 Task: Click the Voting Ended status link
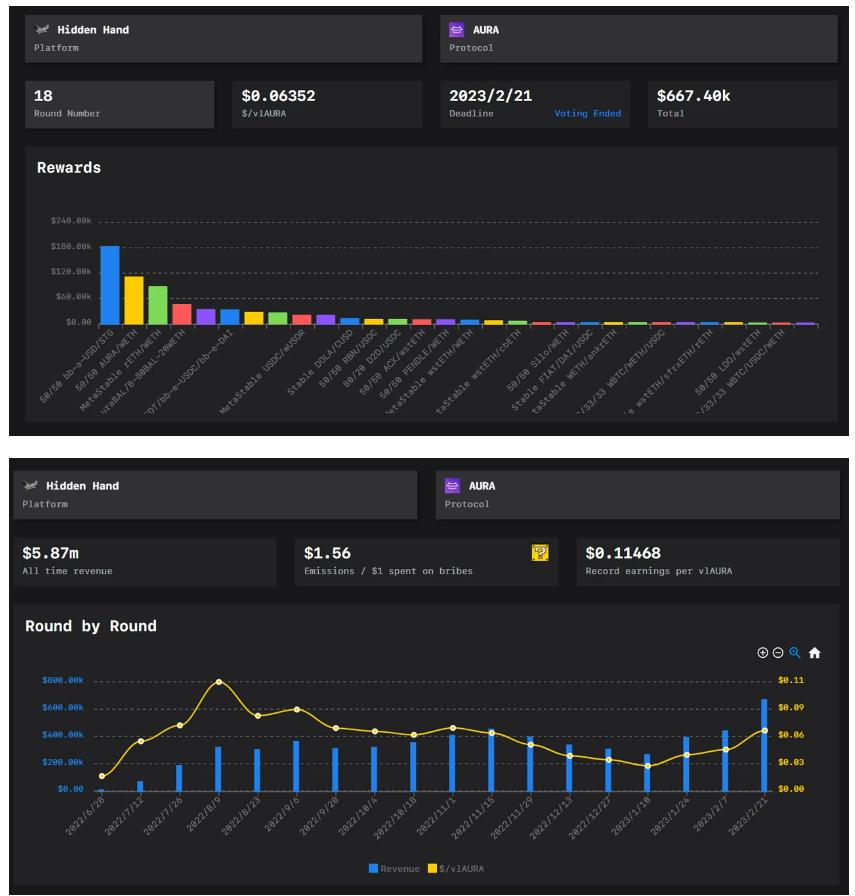587,114
